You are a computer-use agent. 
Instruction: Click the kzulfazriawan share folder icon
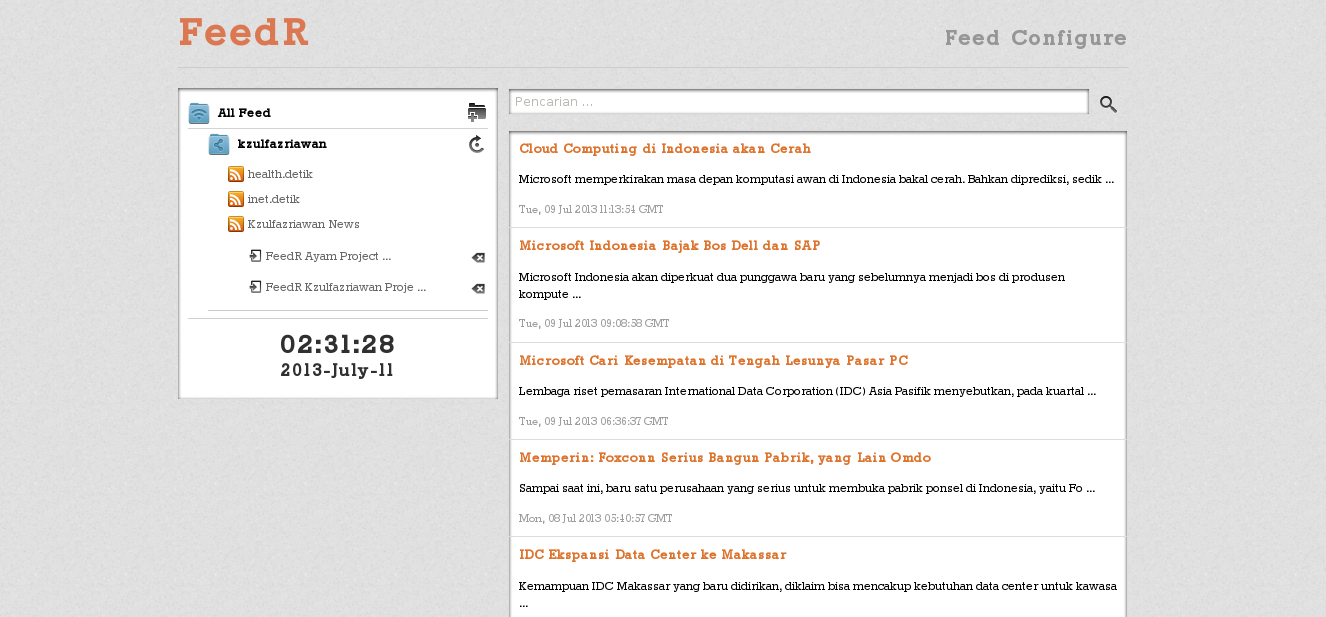point(218,144)
